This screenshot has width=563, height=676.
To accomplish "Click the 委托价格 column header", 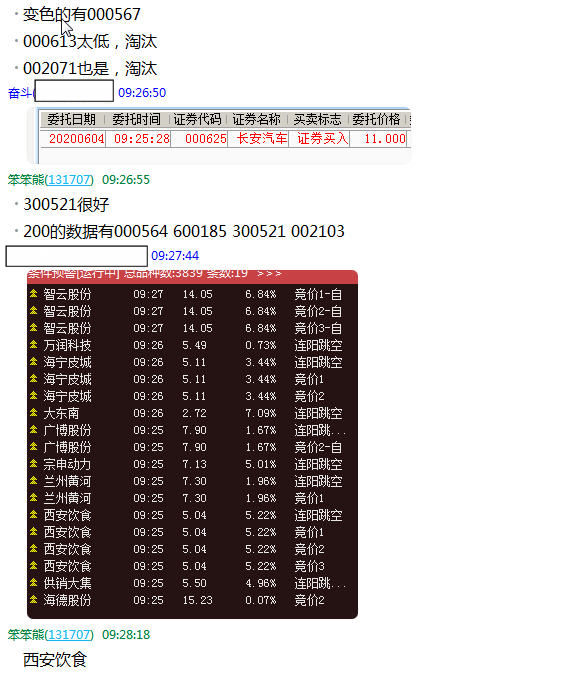I will click(376, 119).
